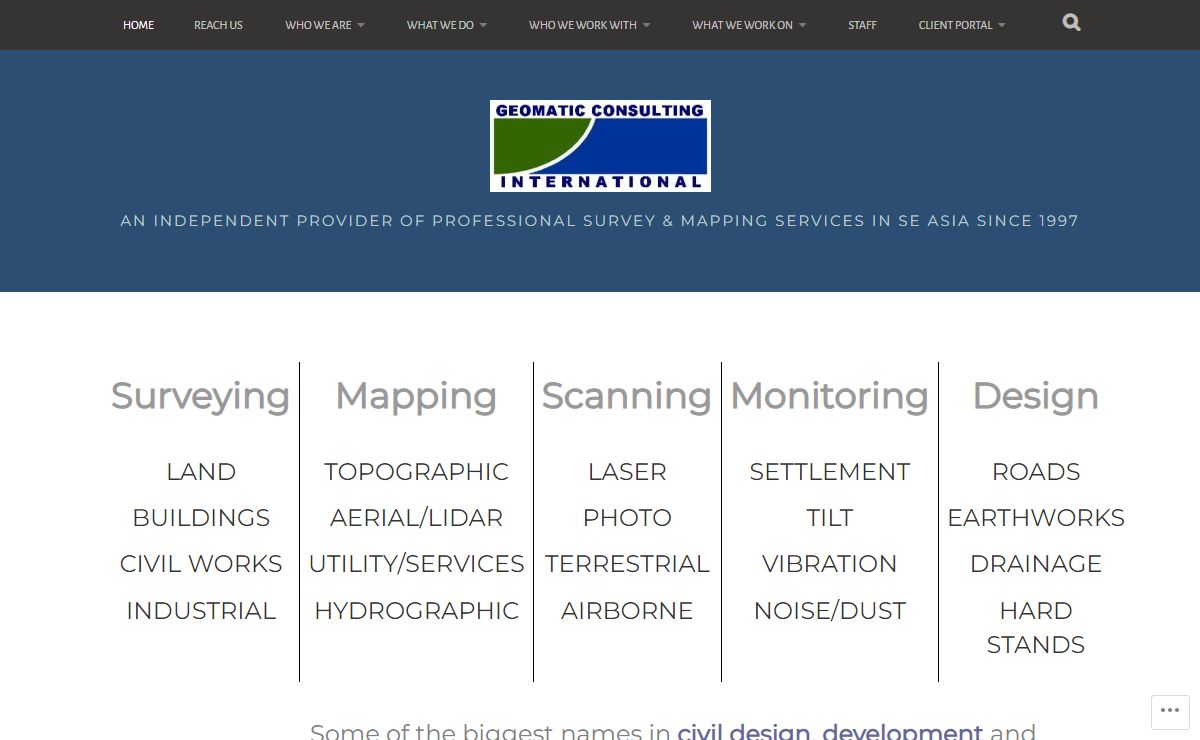1200x740 pixels.
Task: Follow the 'development' link
Action: (902, 731)
